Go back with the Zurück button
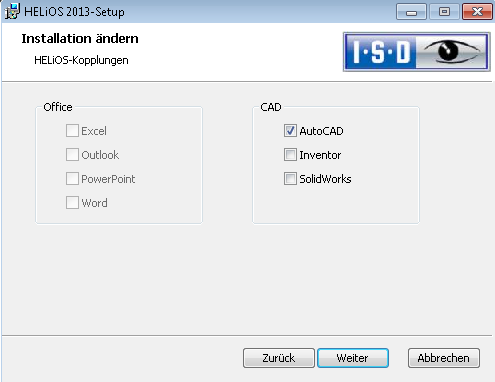 tap(279, 358)
